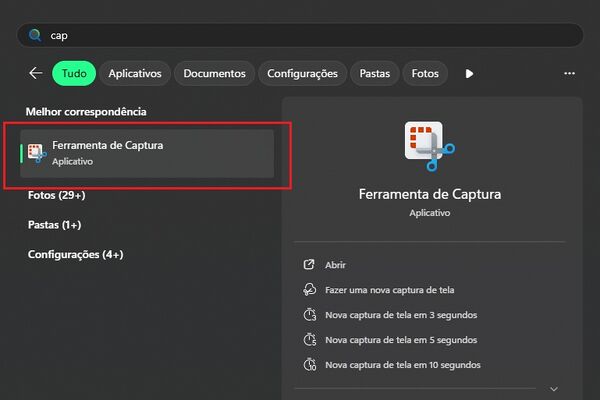Click the Melhor correspondência heading

pyautogui.click(x=86, y=112)
